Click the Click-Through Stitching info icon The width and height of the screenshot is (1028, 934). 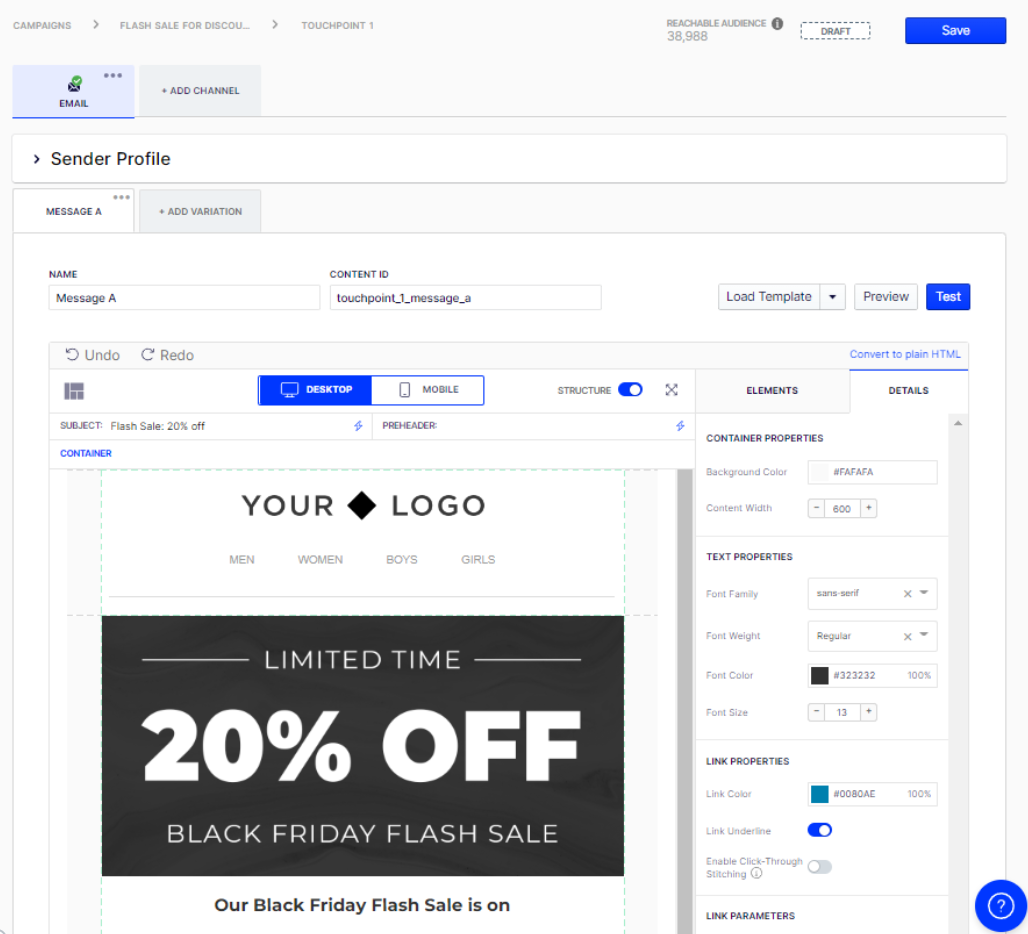point(757,873)
